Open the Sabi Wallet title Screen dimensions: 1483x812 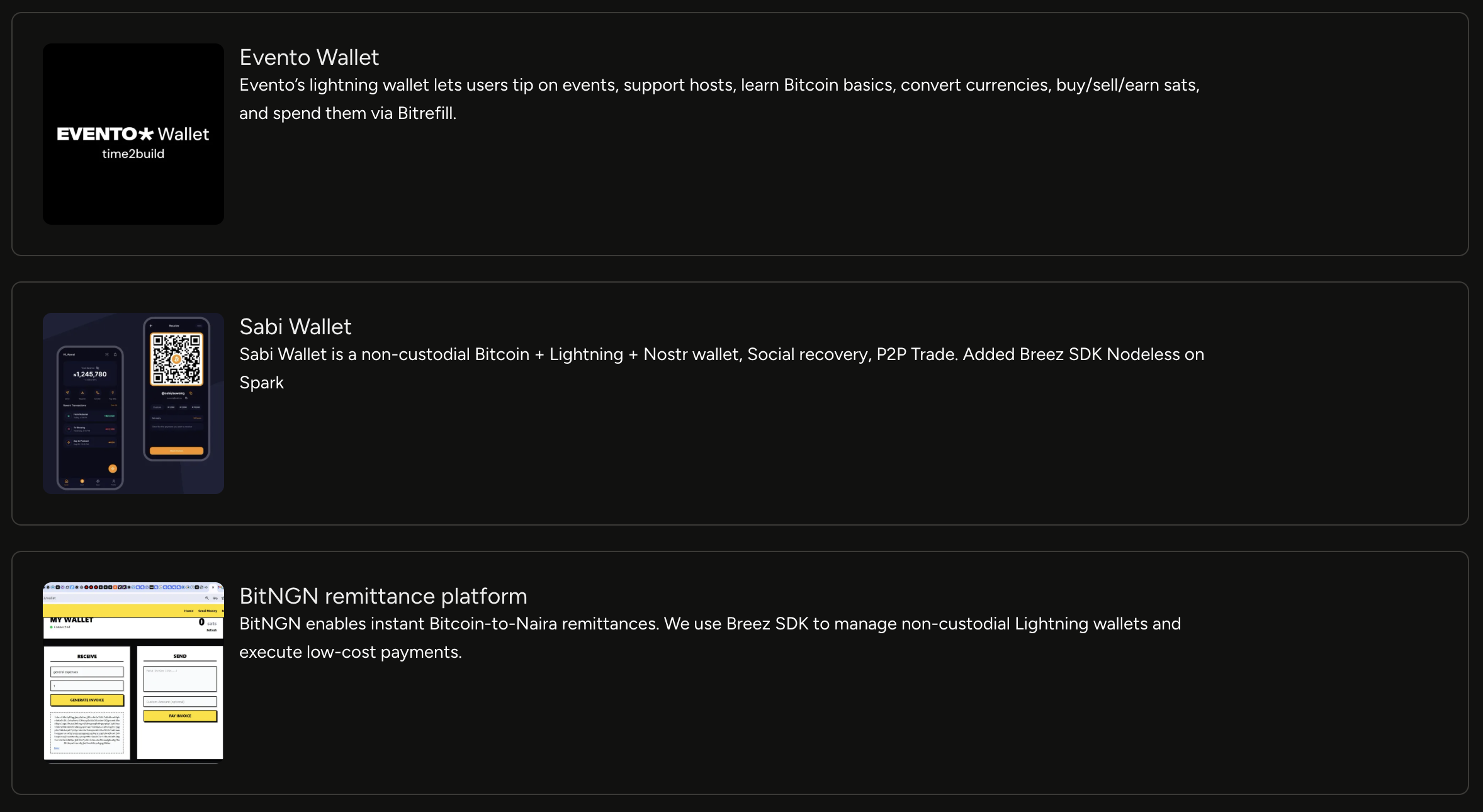click(x=295, y=327)
